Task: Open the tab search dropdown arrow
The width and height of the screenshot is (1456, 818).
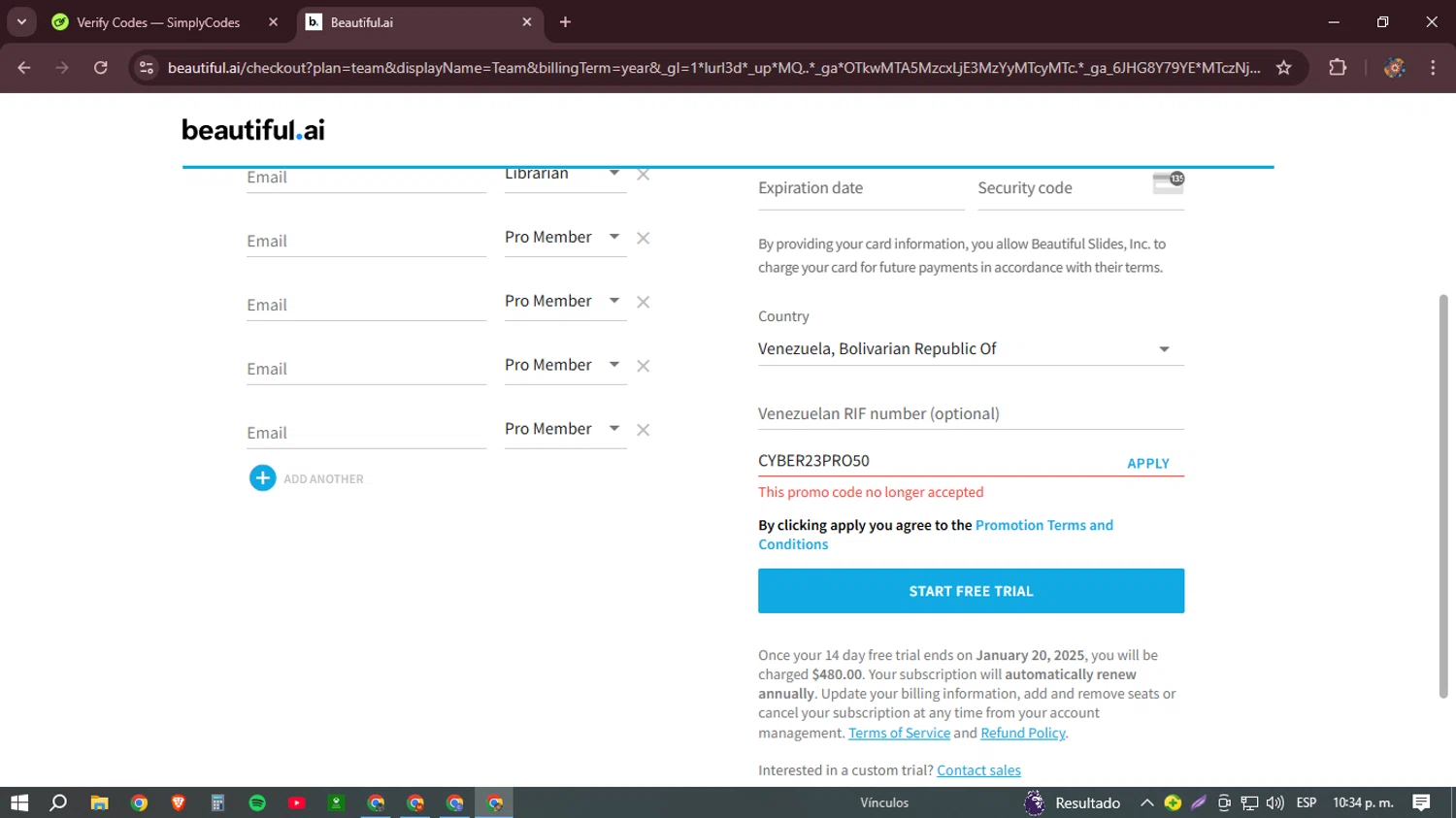Action: pyautogui.click(x=21, y=21)
